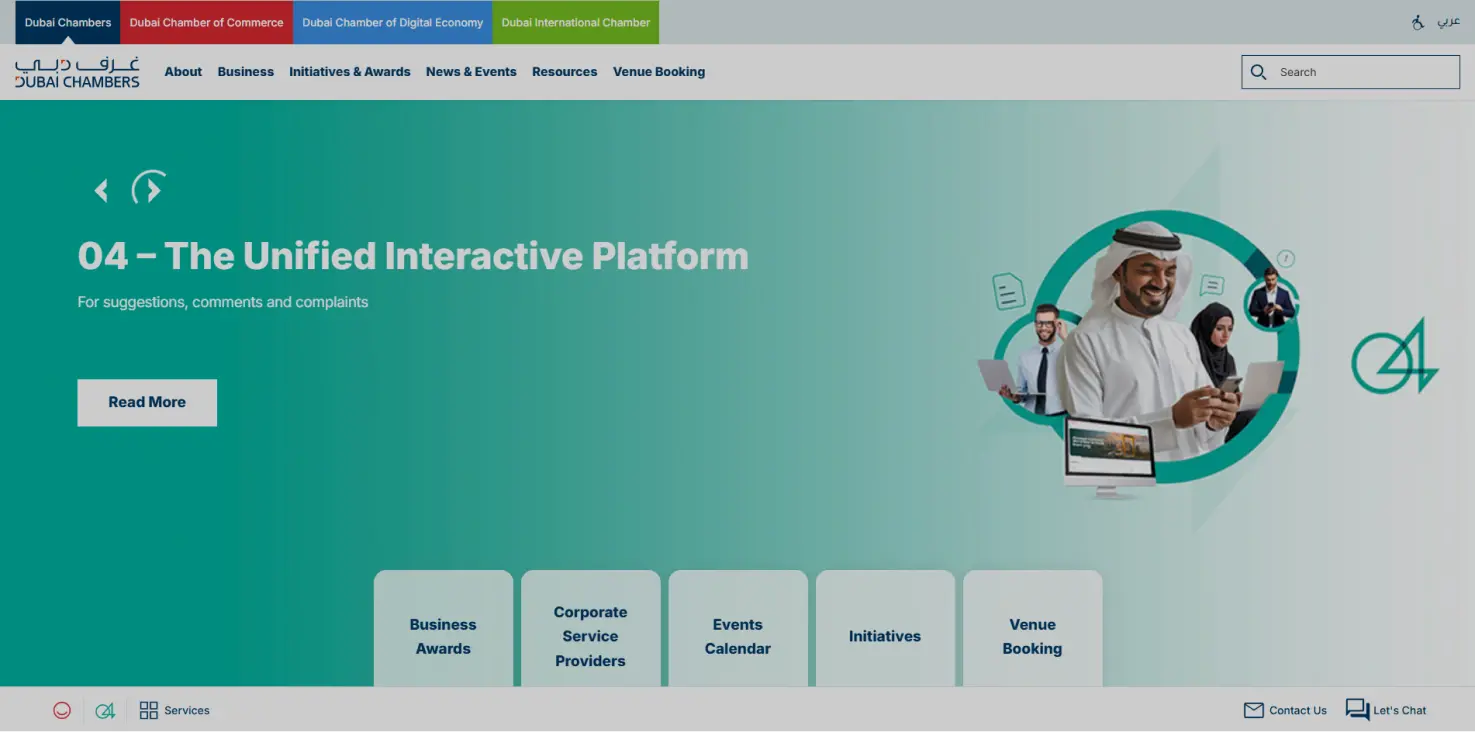1475x732 pixels.
Task: Click the Dubai Chambers logo
Action: [77, 72]
